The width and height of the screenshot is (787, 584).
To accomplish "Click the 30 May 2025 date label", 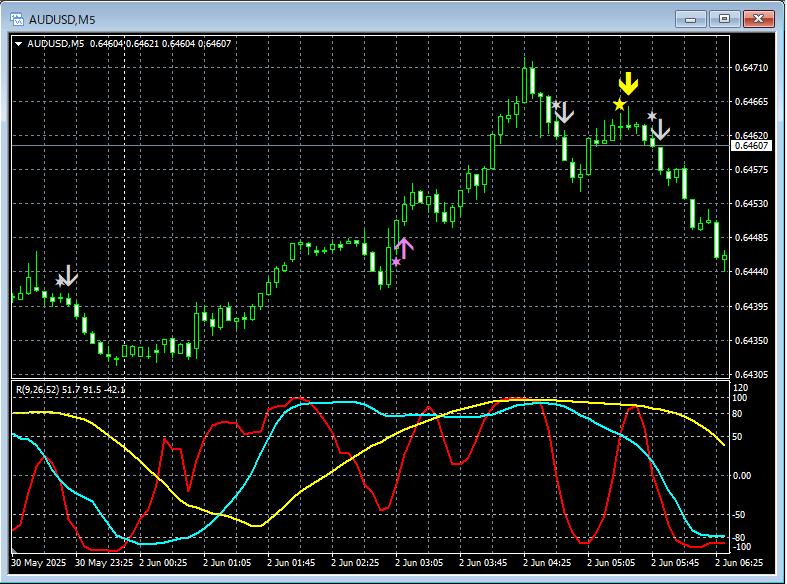I will pos(39,563).
